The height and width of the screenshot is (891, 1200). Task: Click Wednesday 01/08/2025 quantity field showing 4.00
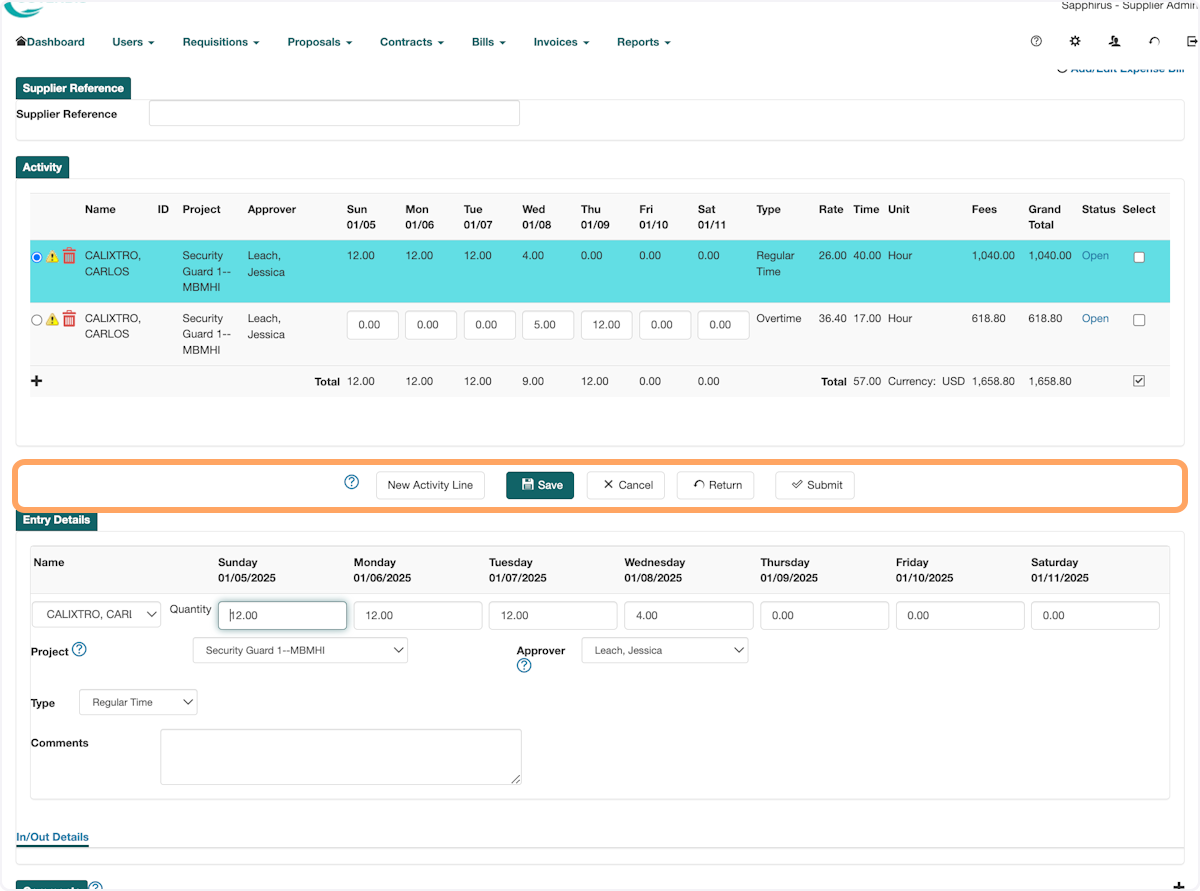pos(689,615)
